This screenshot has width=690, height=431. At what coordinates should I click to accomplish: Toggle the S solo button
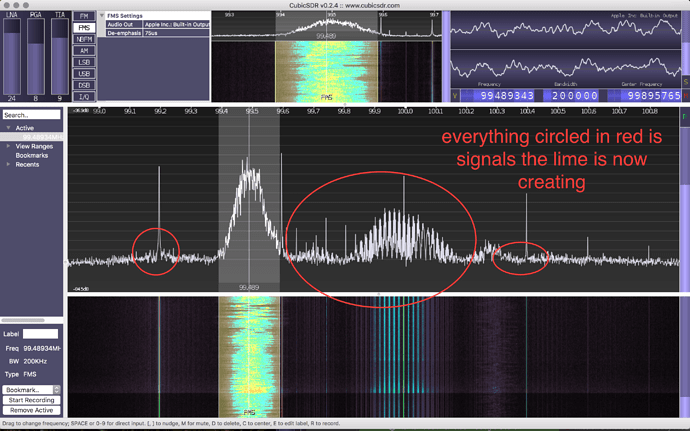click(x=686, y=82)
